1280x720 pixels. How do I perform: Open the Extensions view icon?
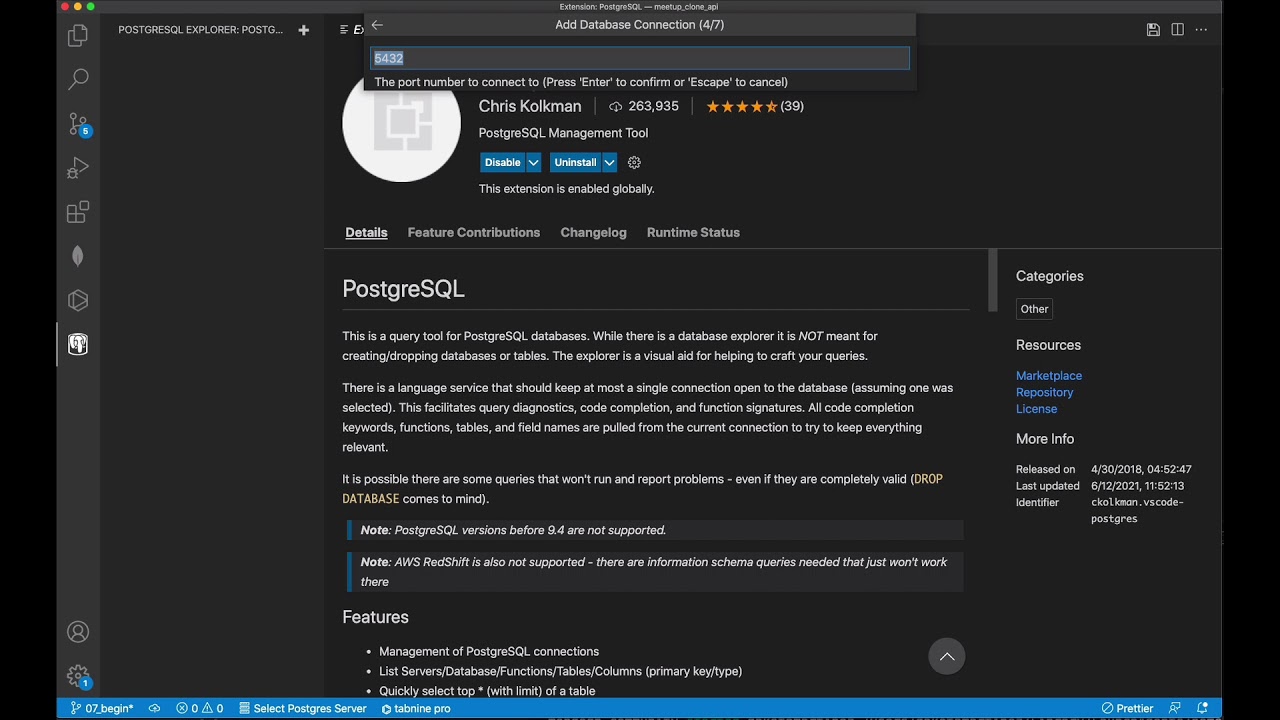[x=78, y=212]
